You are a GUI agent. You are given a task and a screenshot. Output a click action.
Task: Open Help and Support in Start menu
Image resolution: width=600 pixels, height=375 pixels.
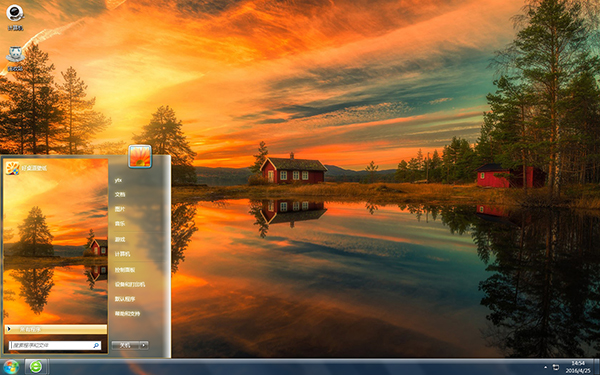tap(127, 313)
